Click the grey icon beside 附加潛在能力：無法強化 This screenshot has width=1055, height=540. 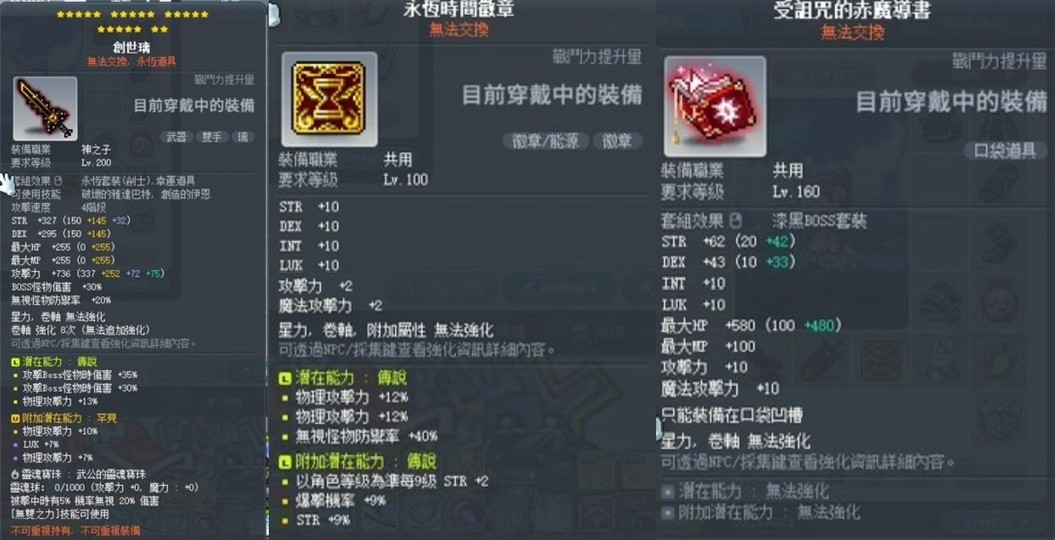click(667, 513)
